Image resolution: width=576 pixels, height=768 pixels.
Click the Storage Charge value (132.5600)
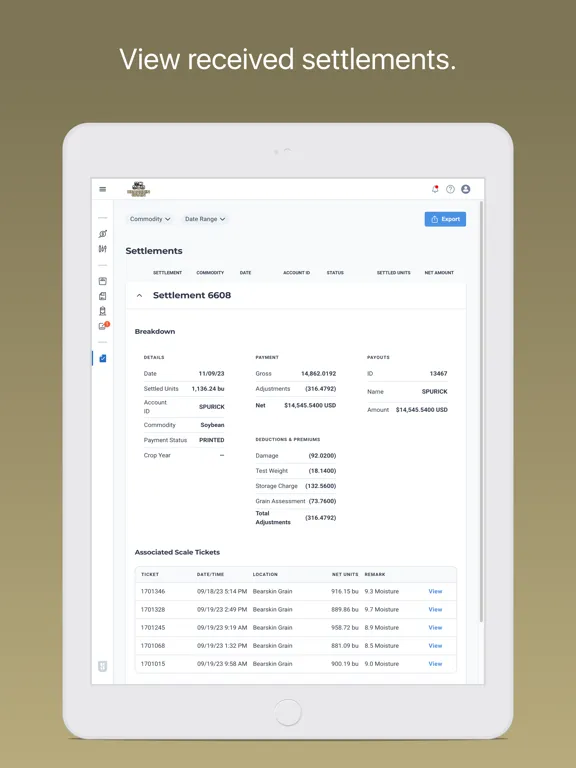click(x=321, y=486)
